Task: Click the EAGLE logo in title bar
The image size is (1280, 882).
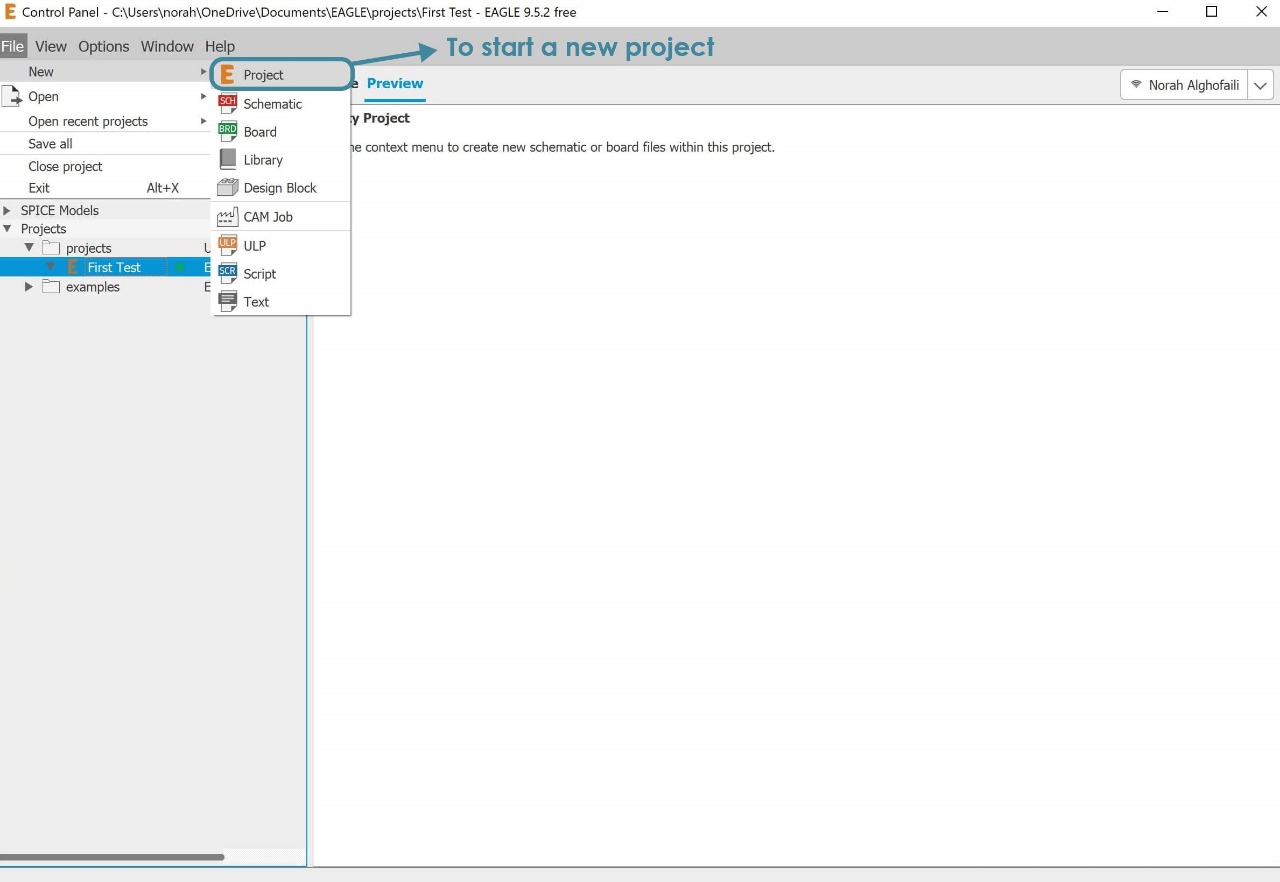Action: (x=10, y=12)
